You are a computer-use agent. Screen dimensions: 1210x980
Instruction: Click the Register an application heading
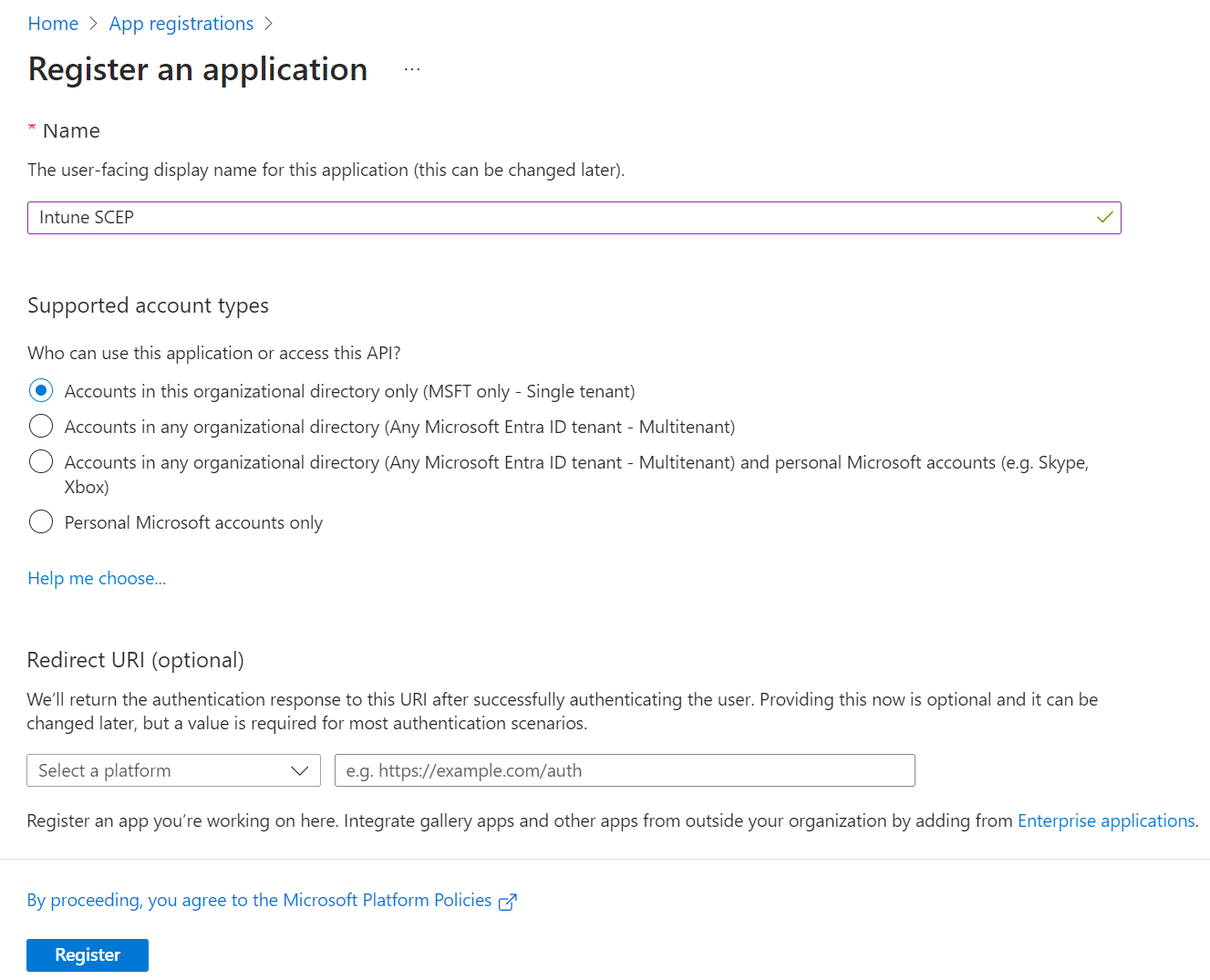tap(198, 70)
